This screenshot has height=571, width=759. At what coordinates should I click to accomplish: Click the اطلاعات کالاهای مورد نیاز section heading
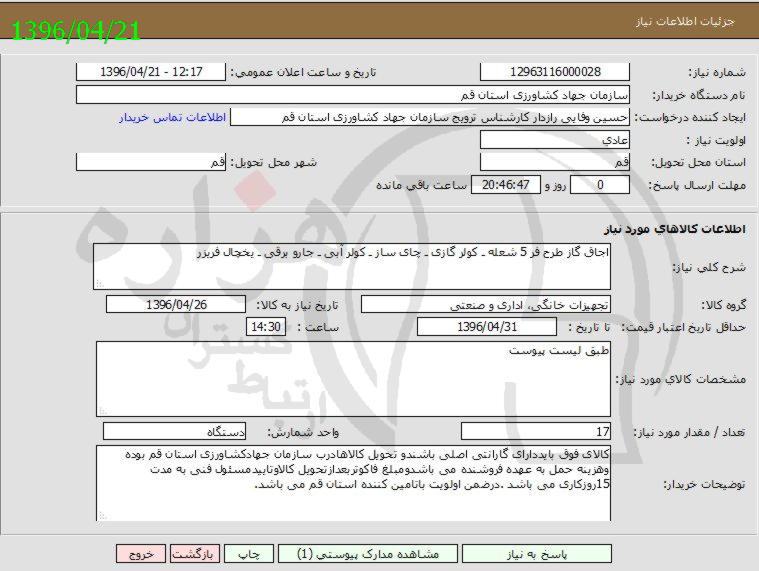[x=674, y=229]
